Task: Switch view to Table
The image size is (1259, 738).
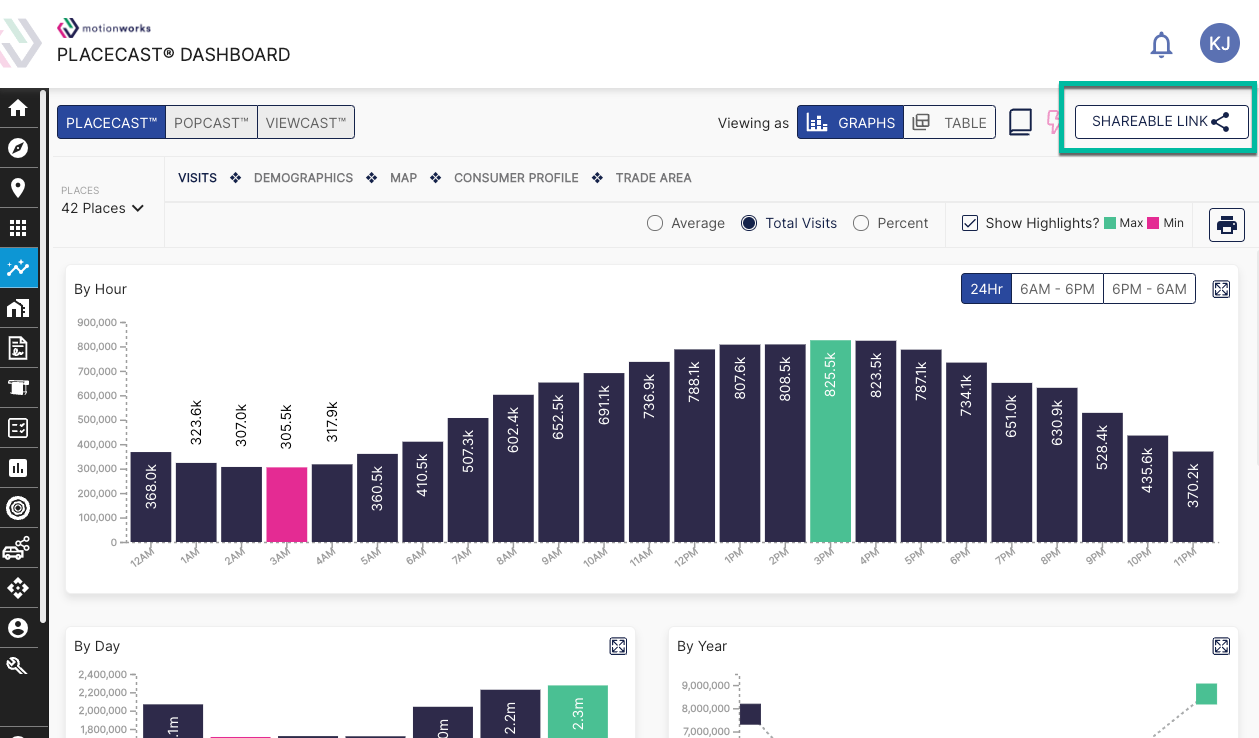Action: (x=949, y=122)
